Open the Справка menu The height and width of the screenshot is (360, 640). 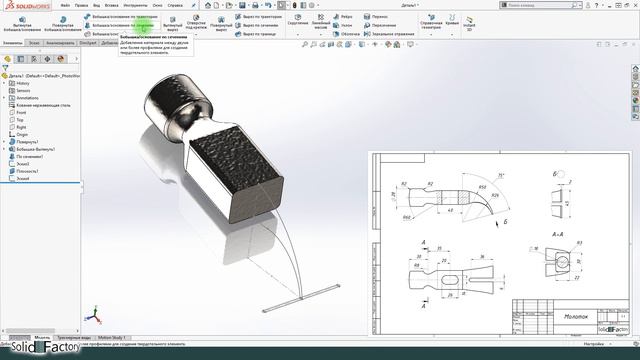pos(175,6)
